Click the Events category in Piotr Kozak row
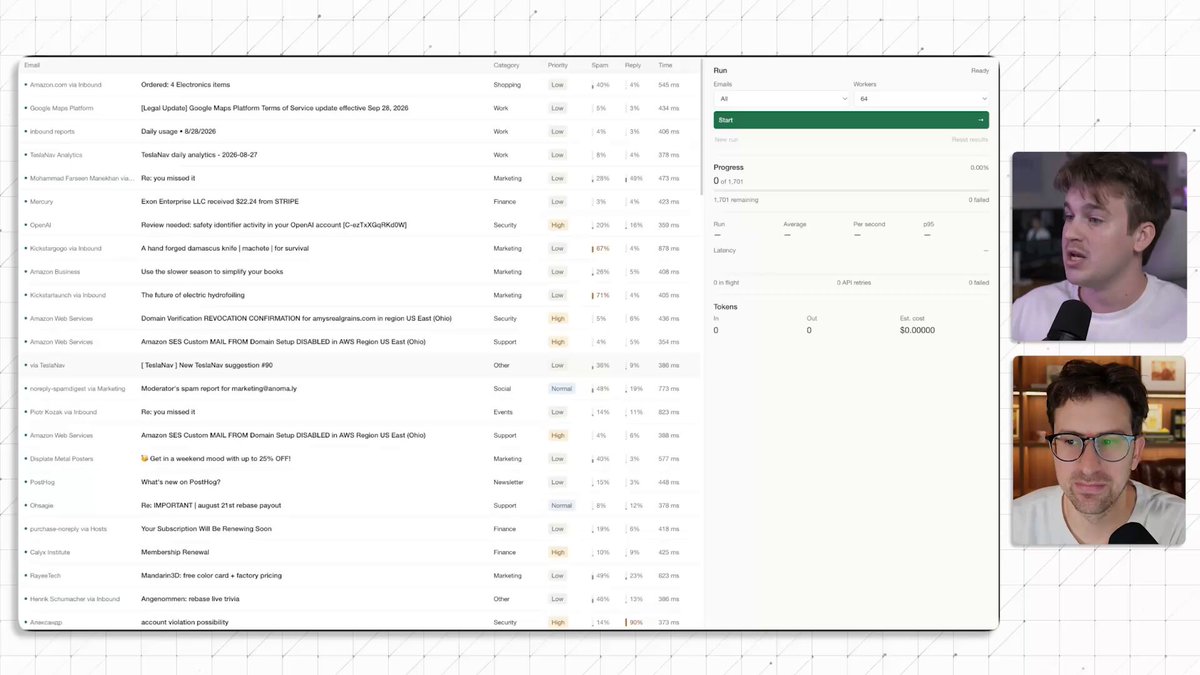The height and width of the screenshot is (675, 1200). [x=503, y=412]
